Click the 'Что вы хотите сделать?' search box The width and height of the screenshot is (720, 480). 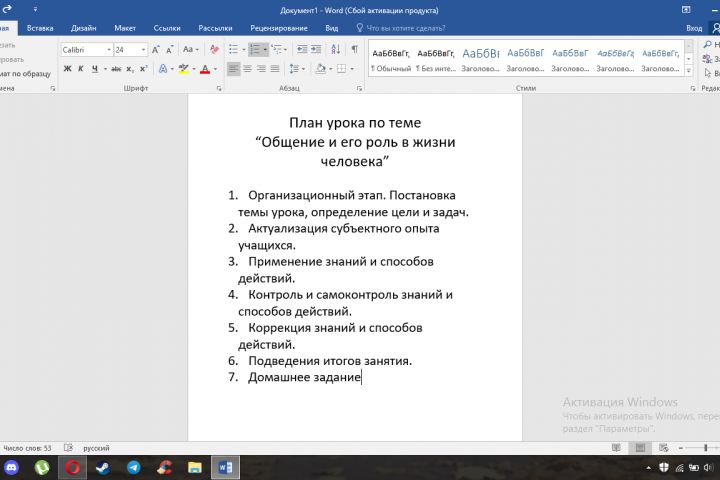[x=401, y=28]
